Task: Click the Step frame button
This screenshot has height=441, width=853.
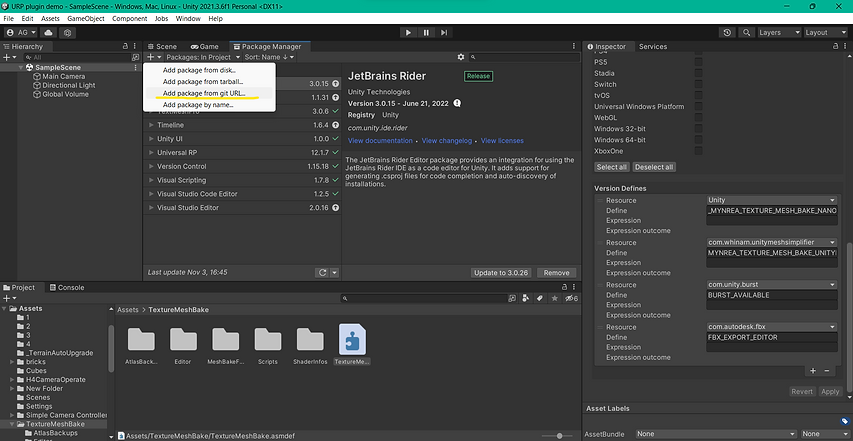Action: pos(444,33)
